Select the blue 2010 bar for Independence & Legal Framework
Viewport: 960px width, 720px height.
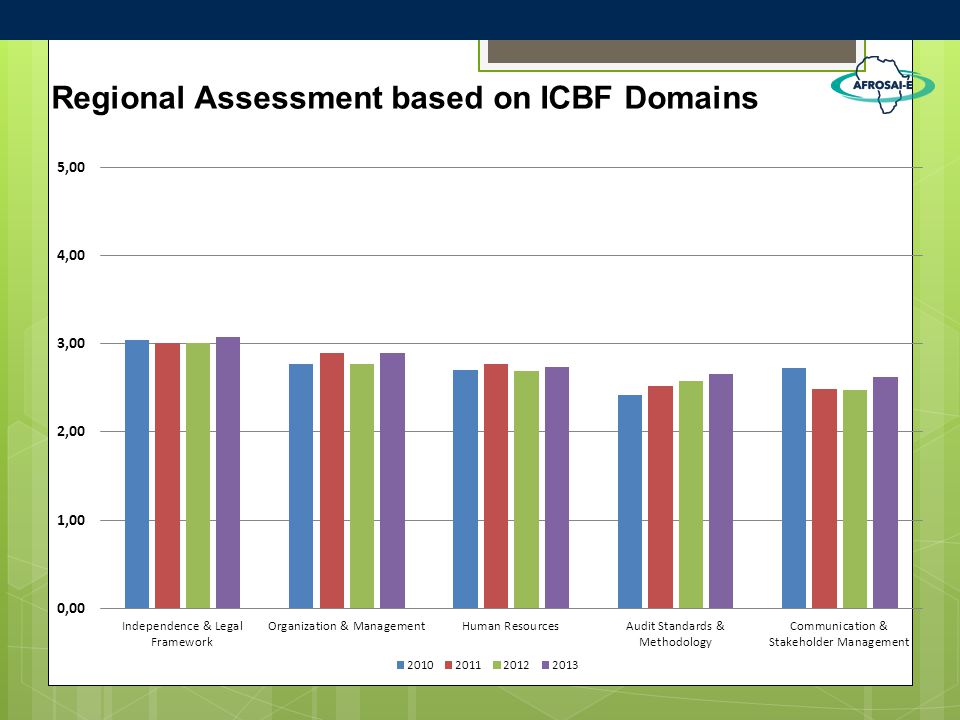tap(137, 474)
